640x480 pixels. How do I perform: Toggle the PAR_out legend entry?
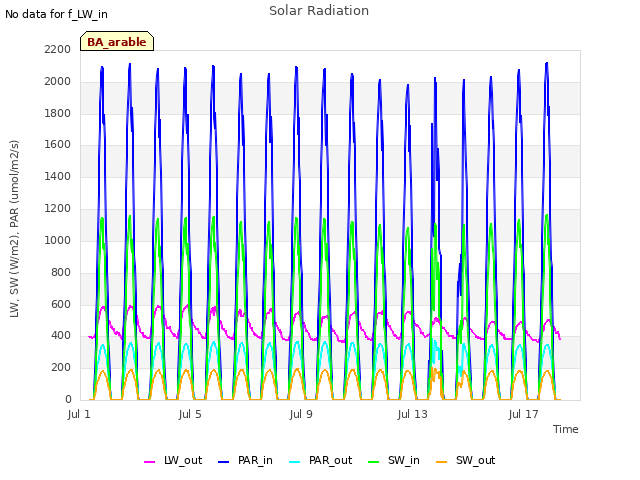coord(321,461)
